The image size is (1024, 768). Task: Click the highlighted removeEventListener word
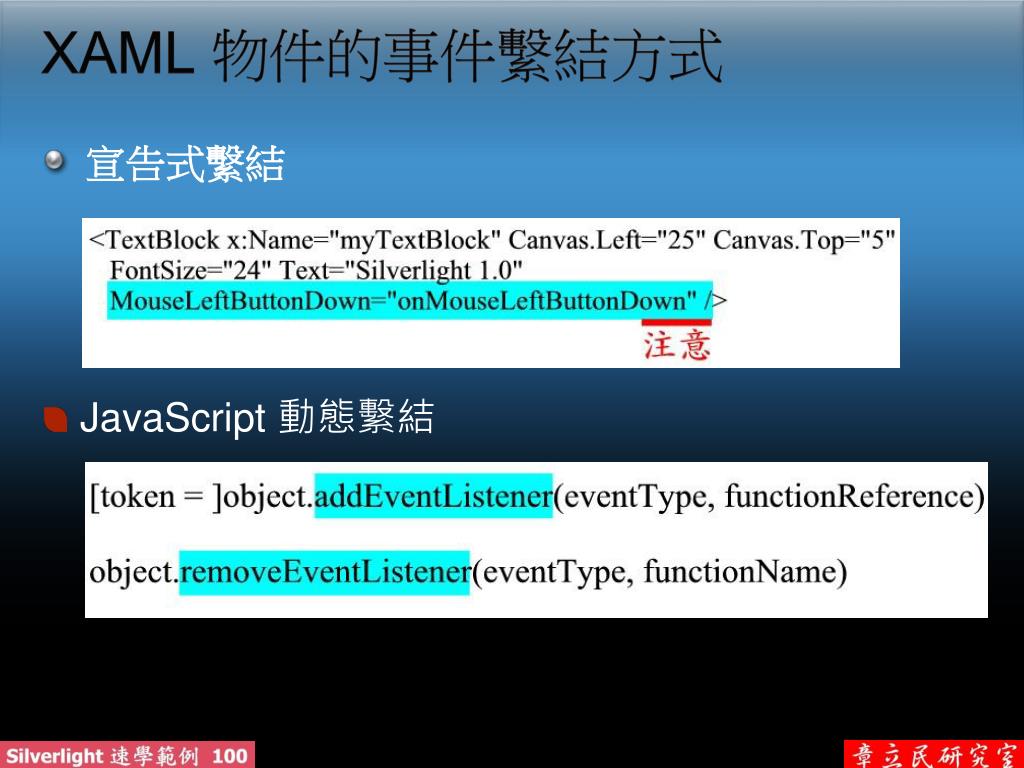point(325,573)
